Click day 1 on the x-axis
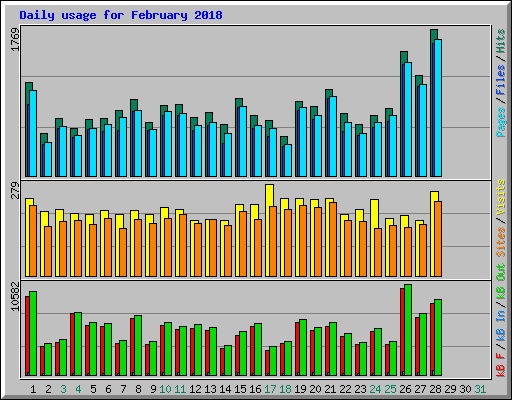The height and width of the screenshot is (400, 512). pyautogui.click(x=33, y=389)
